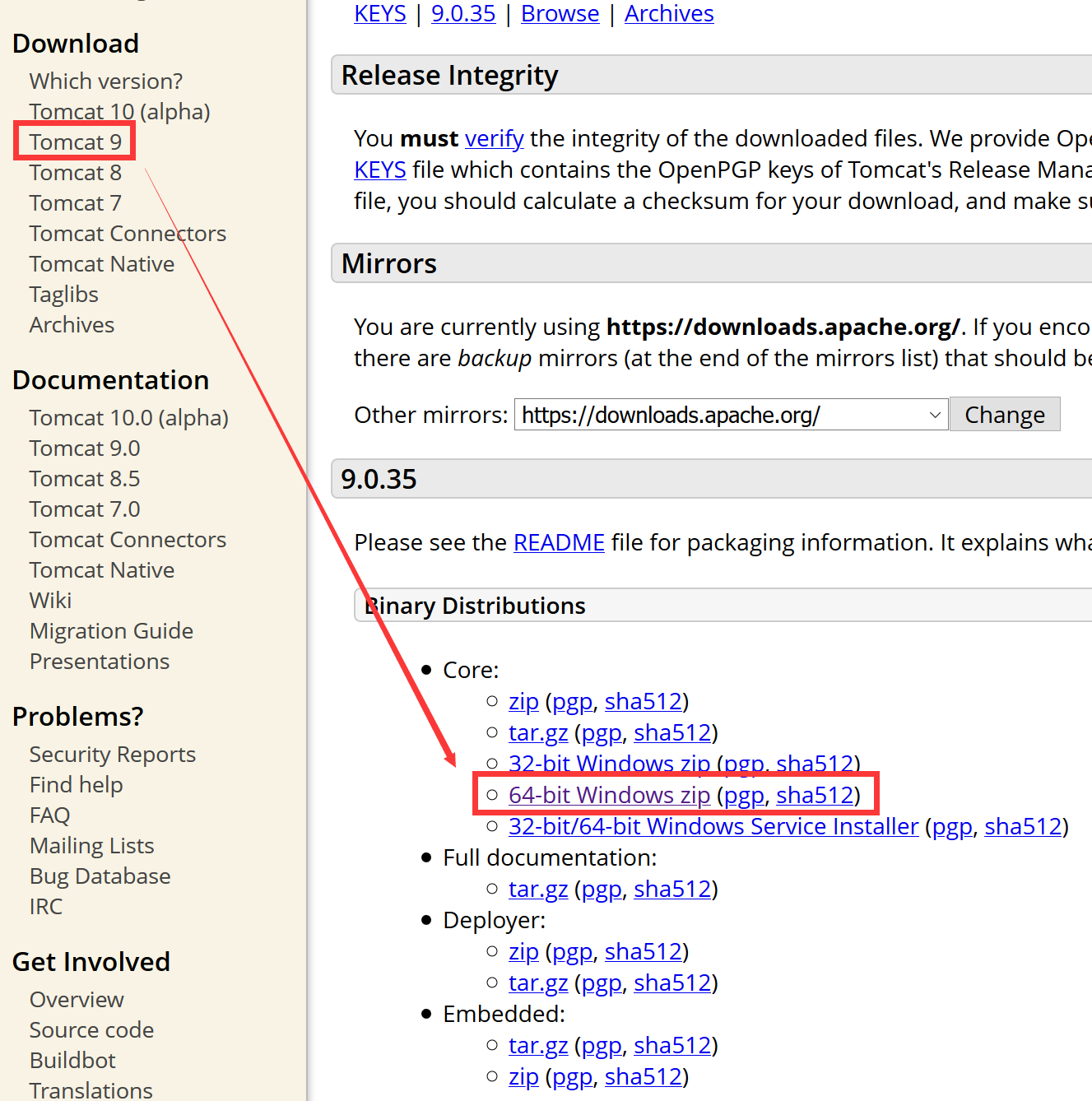Download the 64-bit Windows zip Core distribution
Image resolution: width=1092 pixels, height=1101 pixels.
(x=609, y=795)
